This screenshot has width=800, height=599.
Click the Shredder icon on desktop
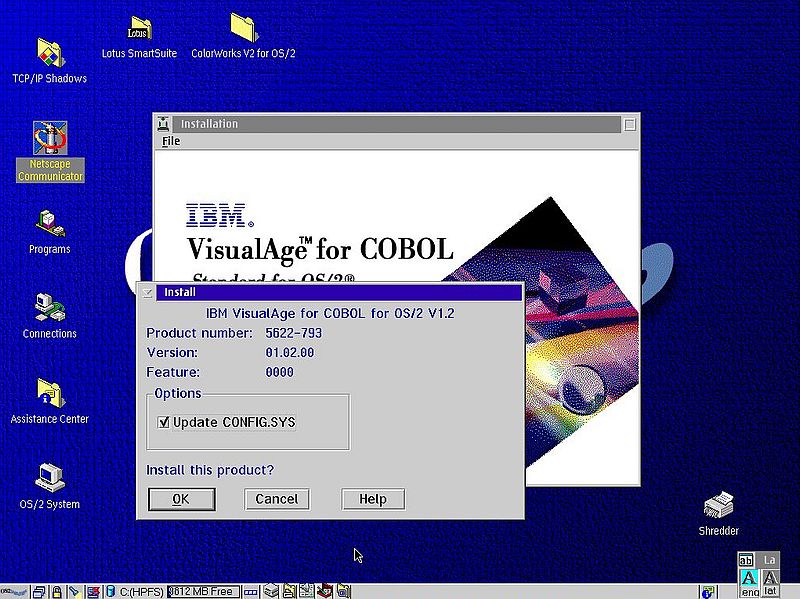(x=718, y=506)
